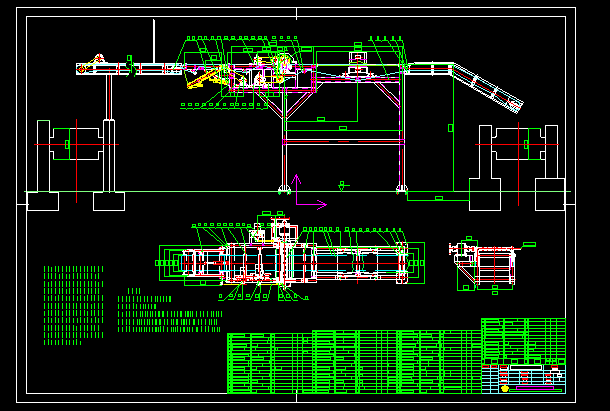The width and height of the screenshot is (610, 411).
Task: Select the right coil drum with red centerlines
Action: tap(518, 144)
